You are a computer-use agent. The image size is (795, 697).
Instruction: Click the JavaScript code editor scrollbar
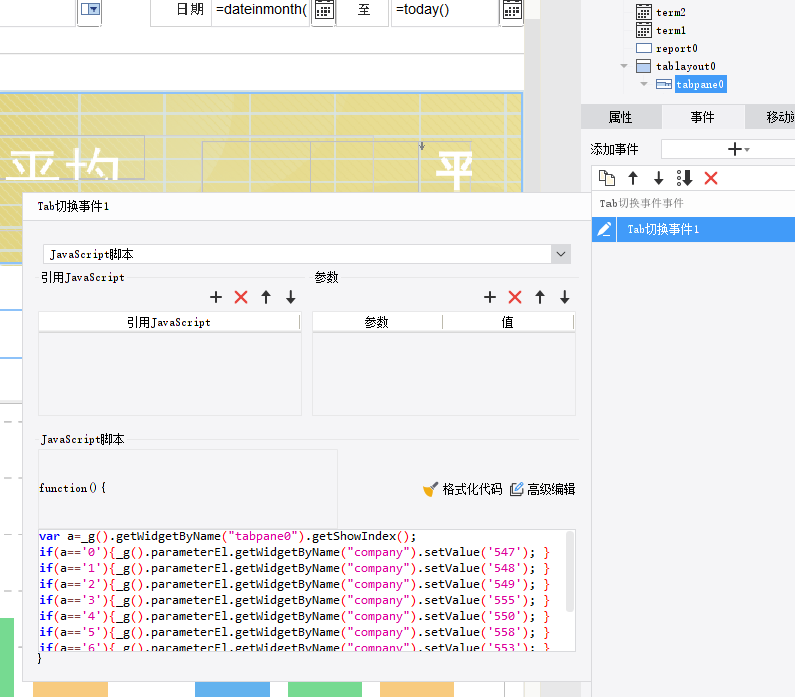[570, 572]
